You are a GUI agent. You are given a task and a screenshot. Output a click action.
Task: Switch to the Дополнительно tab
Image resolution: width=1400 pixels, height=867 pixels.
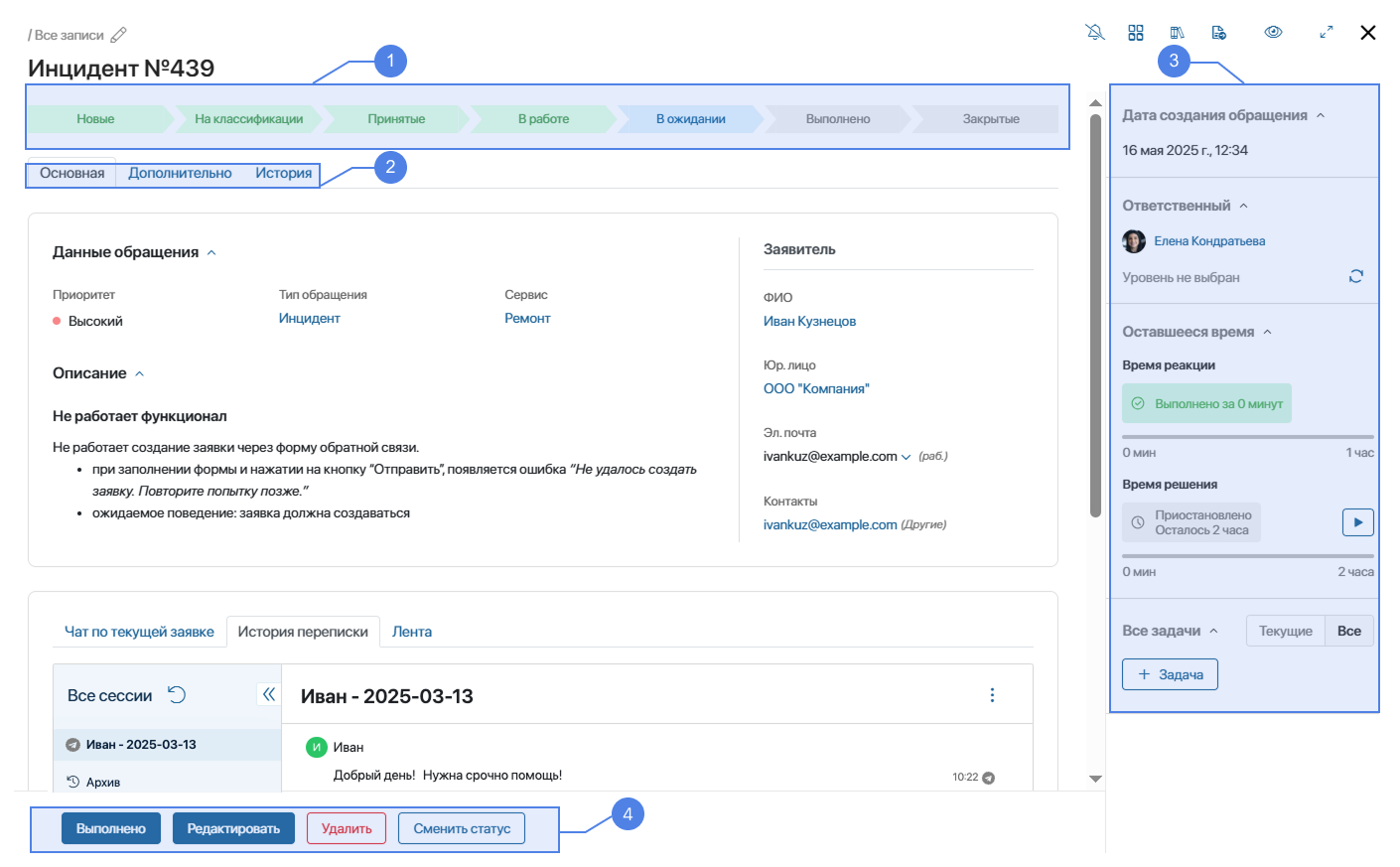(180, 174)
